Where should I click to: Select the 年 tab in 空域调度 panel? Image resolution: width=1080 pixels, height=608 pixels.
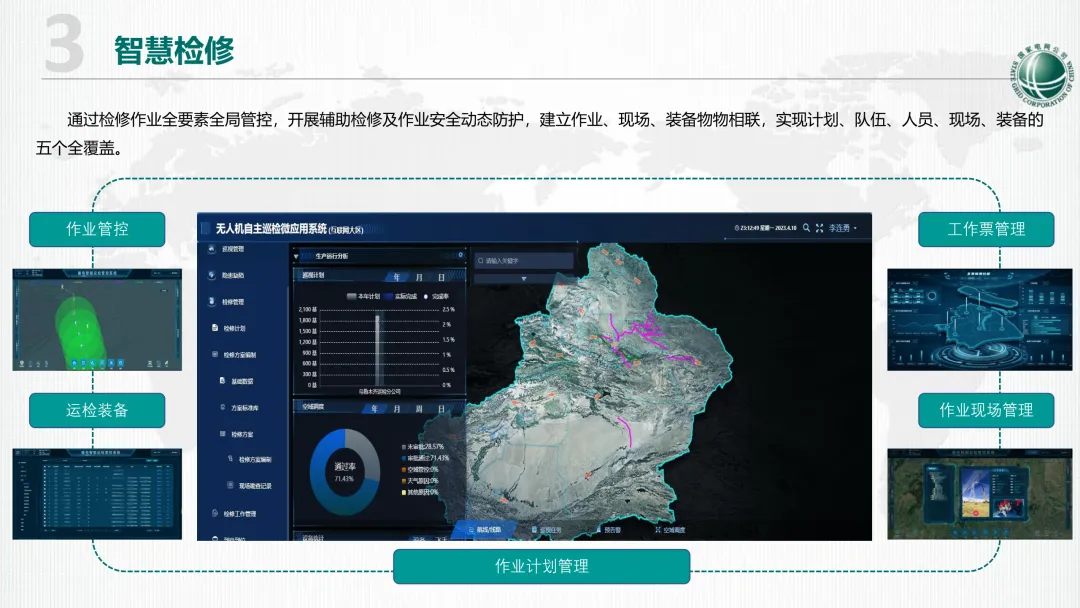pyautogui.click(x=375, y=409)
